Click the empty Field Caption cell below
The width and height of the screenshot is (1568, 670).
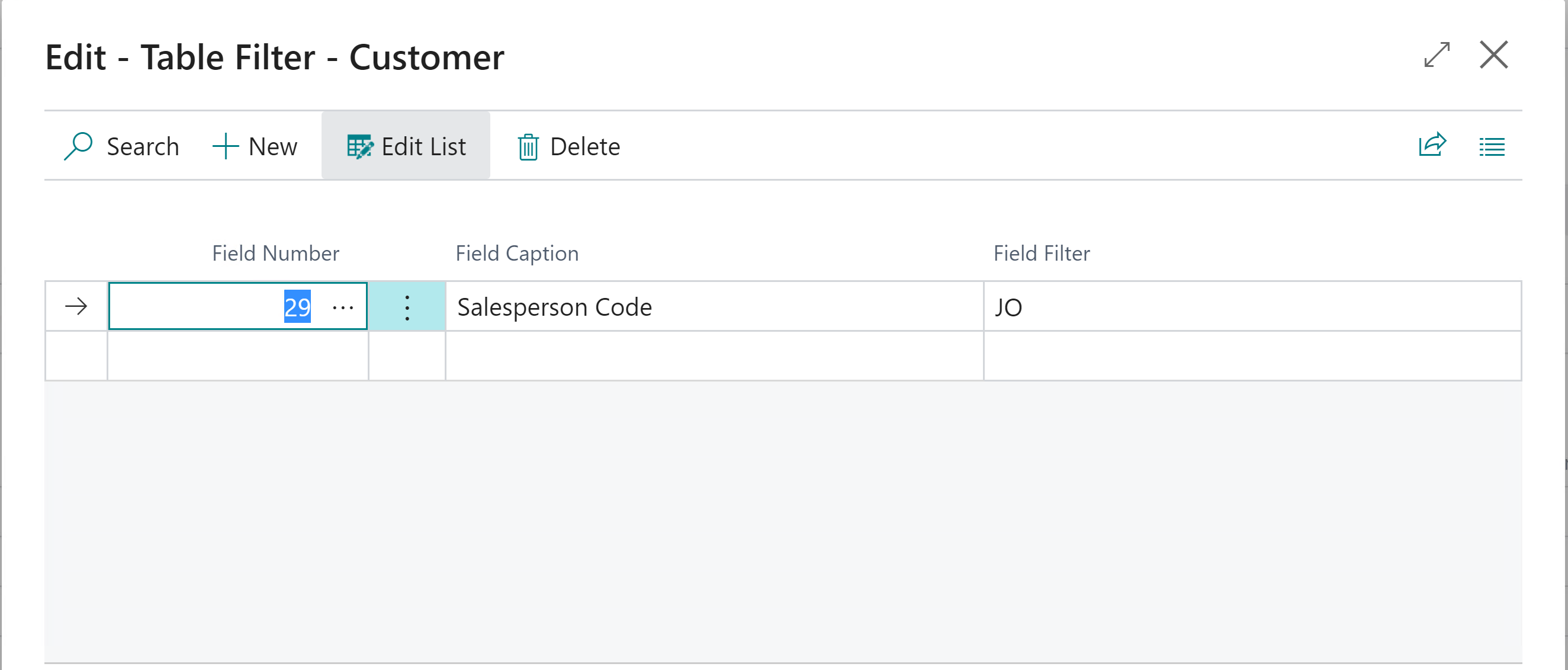(x=714, y=356)
